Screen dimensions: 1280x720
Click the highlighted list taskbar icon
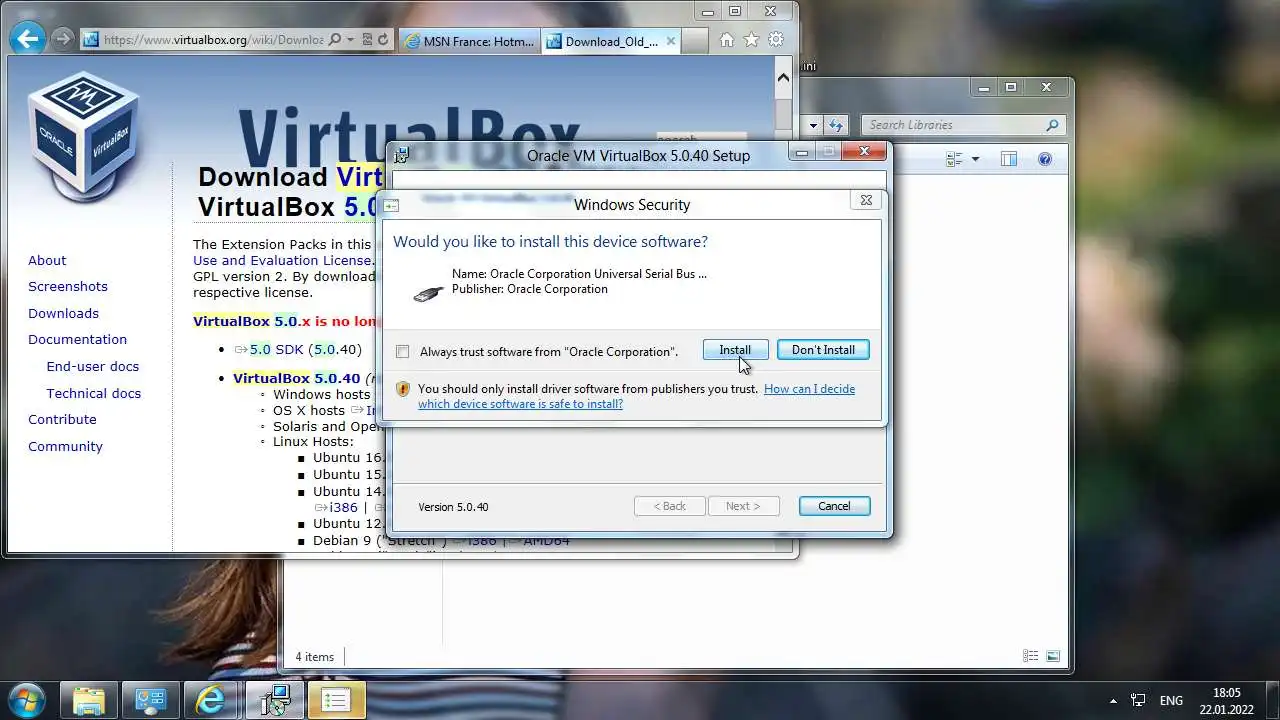pos(336,700)
